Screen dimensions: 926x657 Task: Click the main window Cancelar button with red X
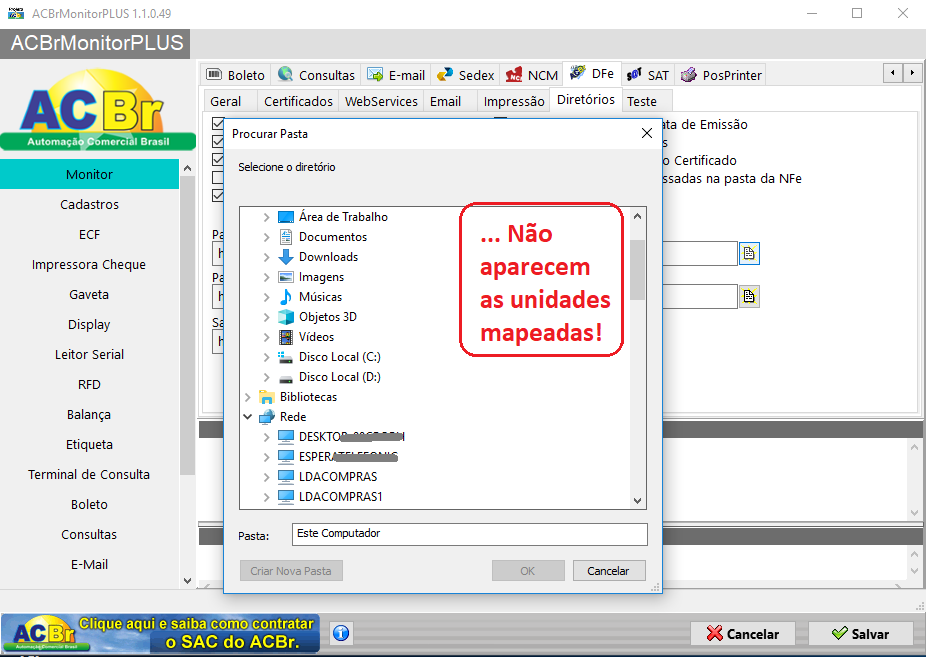pyautogui.click(x=743, y=634)
